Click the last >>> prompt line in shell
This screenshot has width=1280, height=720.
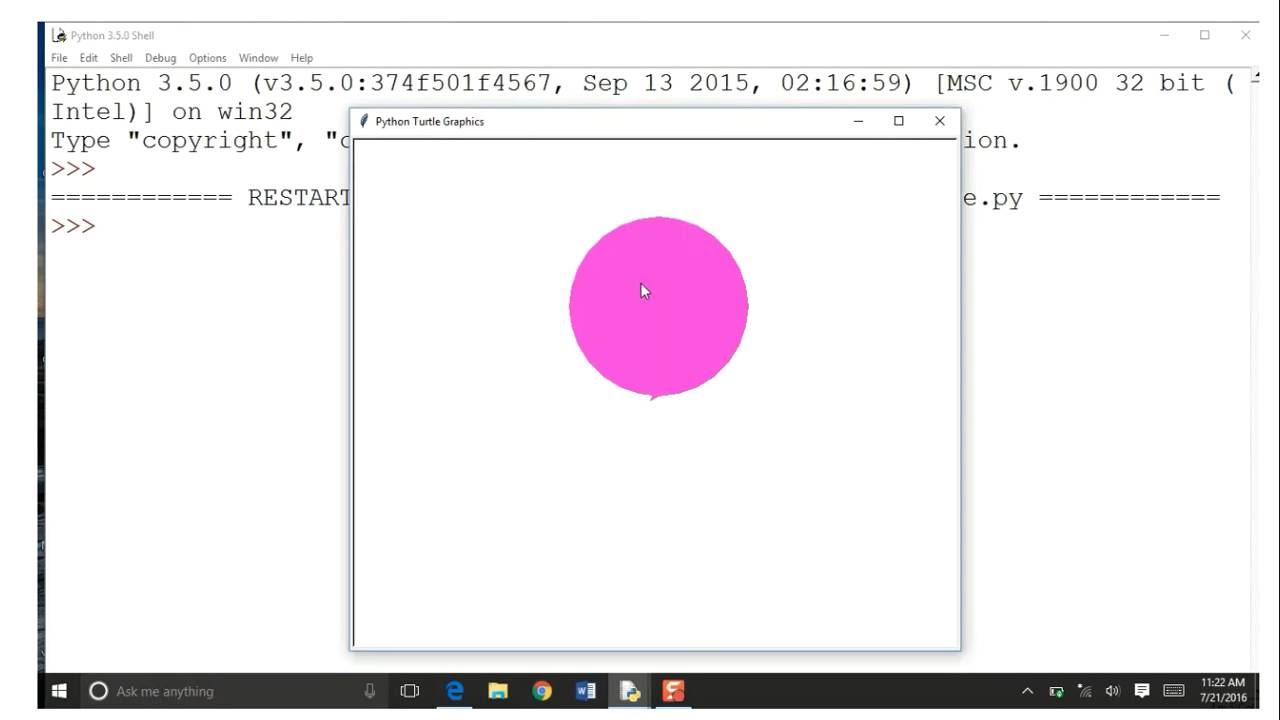pyautogui.click(x=74, y=226)
